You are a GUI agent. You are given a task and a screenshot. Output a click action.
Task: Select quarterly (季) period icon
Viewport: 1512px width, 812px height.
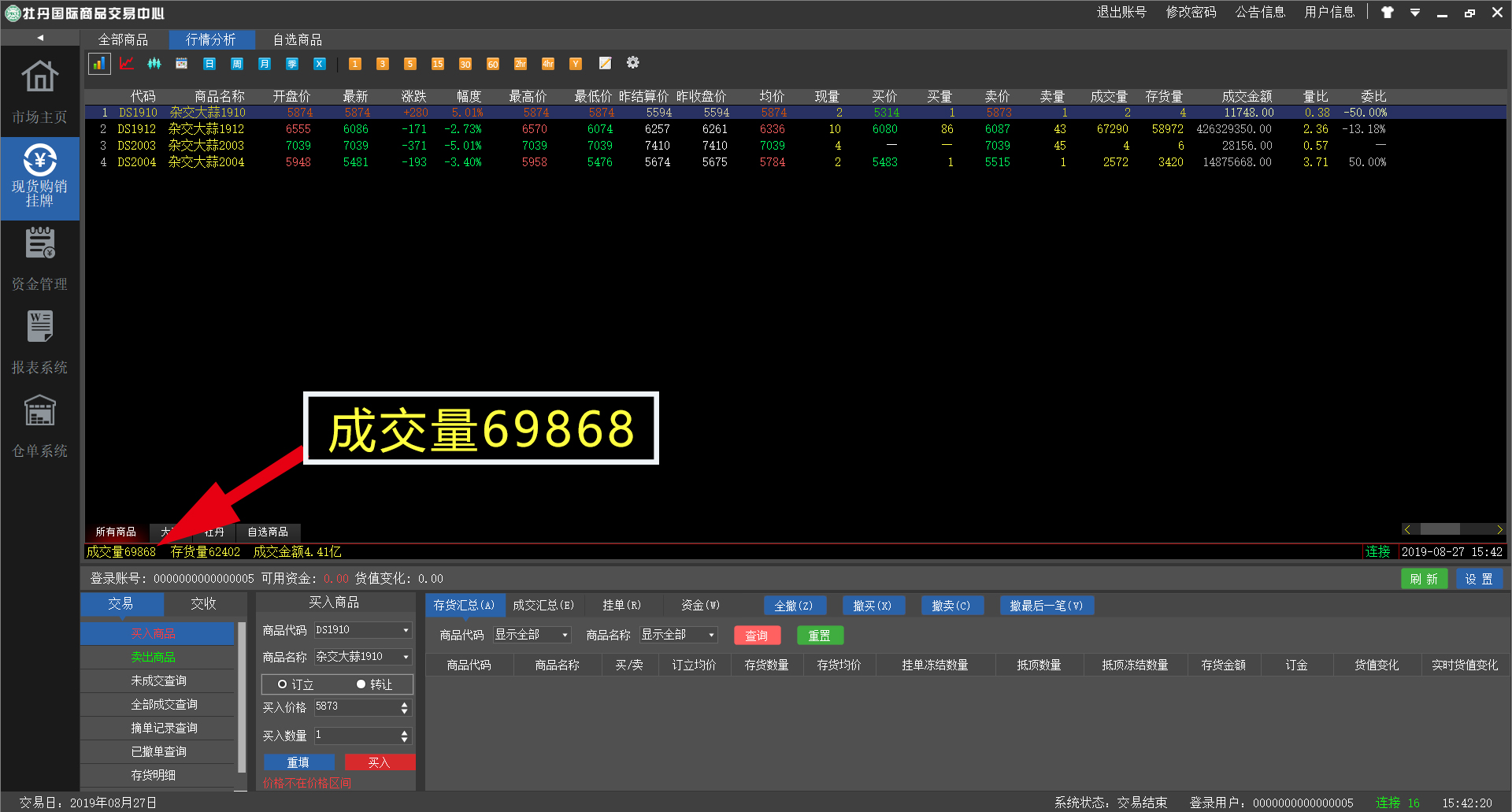(x=292, y=64)
